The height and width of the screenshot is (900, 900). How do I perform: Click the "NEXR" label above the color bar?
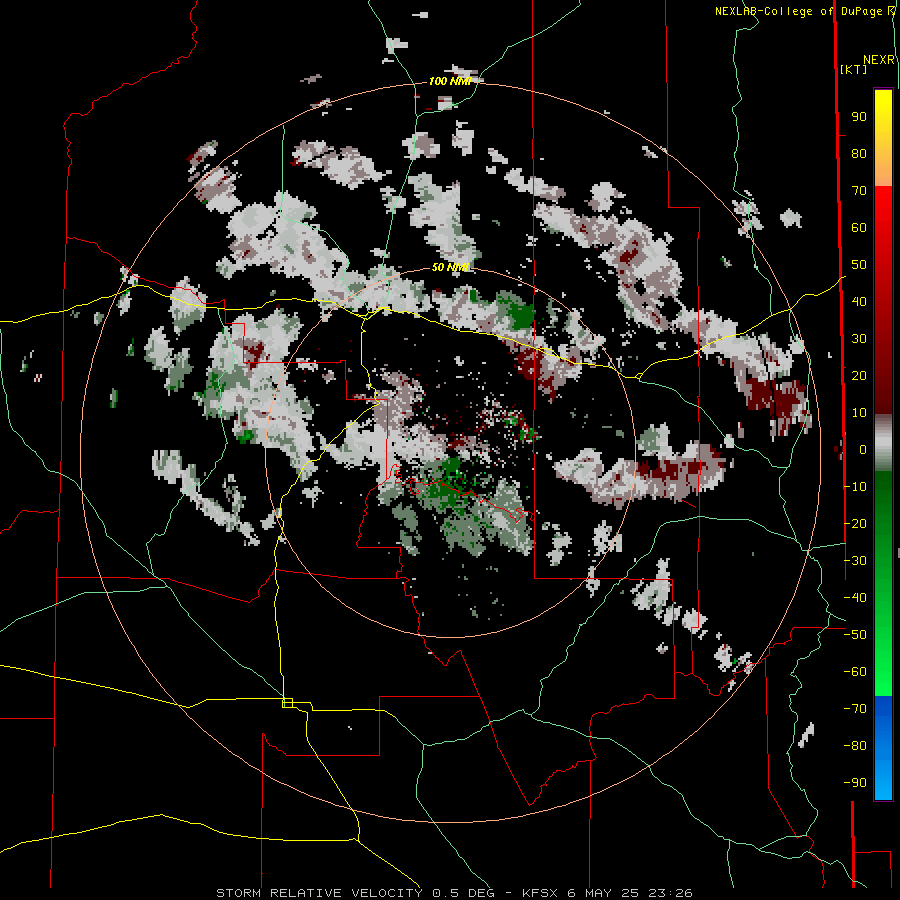879,60
